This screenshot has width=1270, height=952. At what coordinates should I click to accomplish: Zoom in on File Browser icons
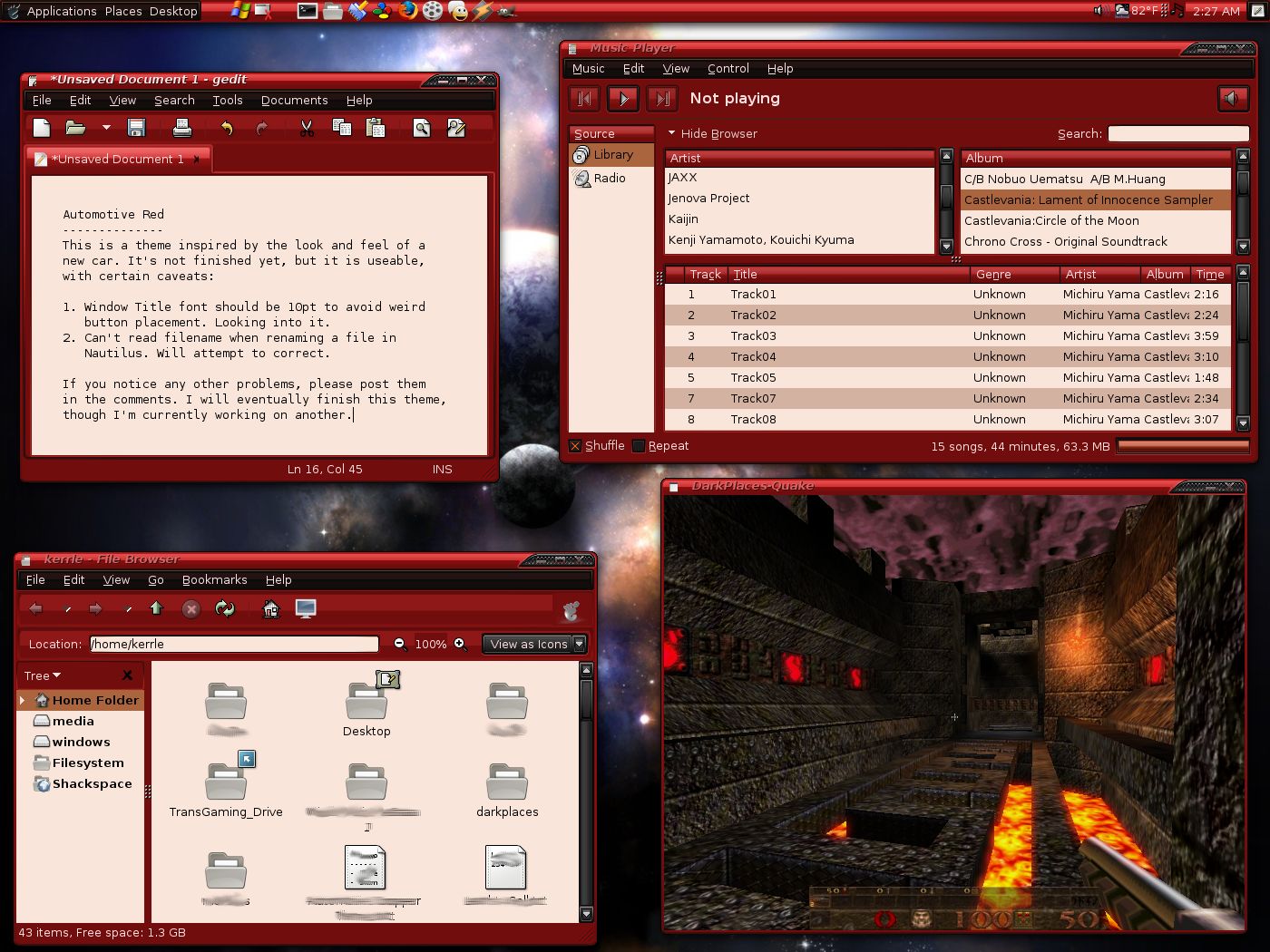[460, 644]
